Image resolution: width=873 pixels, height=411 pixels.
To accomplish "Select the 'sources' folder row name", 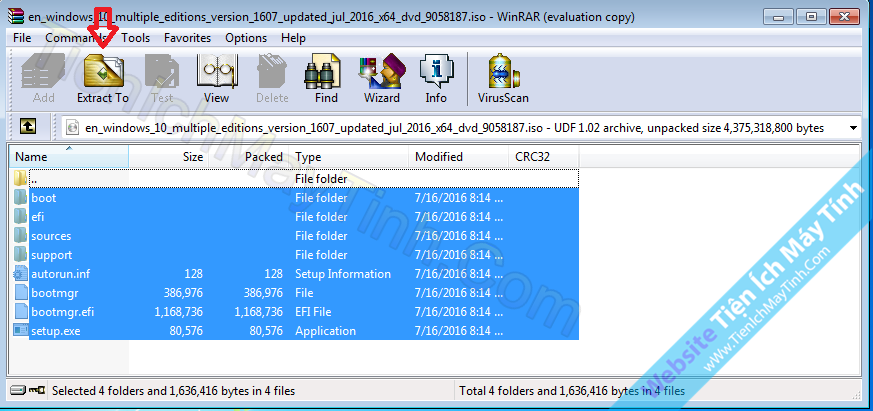I will click(51, 236).
